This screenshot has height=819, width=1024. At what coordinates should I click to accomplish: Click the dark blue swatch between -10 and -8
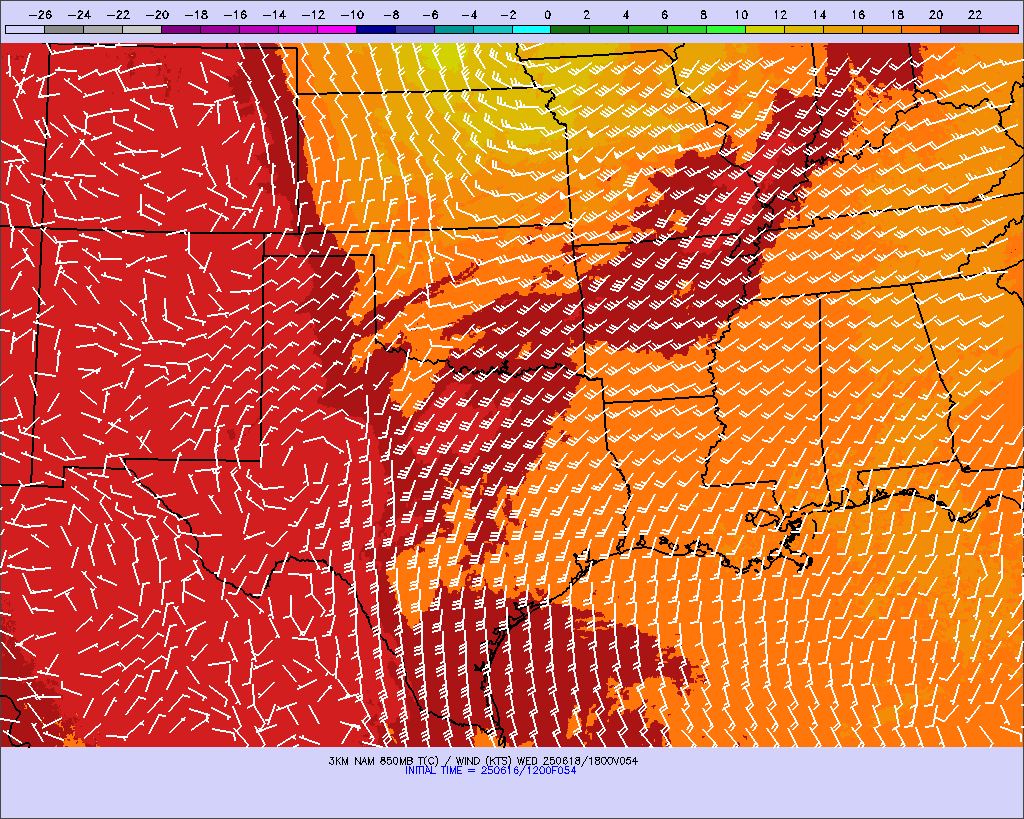[376, 29]
